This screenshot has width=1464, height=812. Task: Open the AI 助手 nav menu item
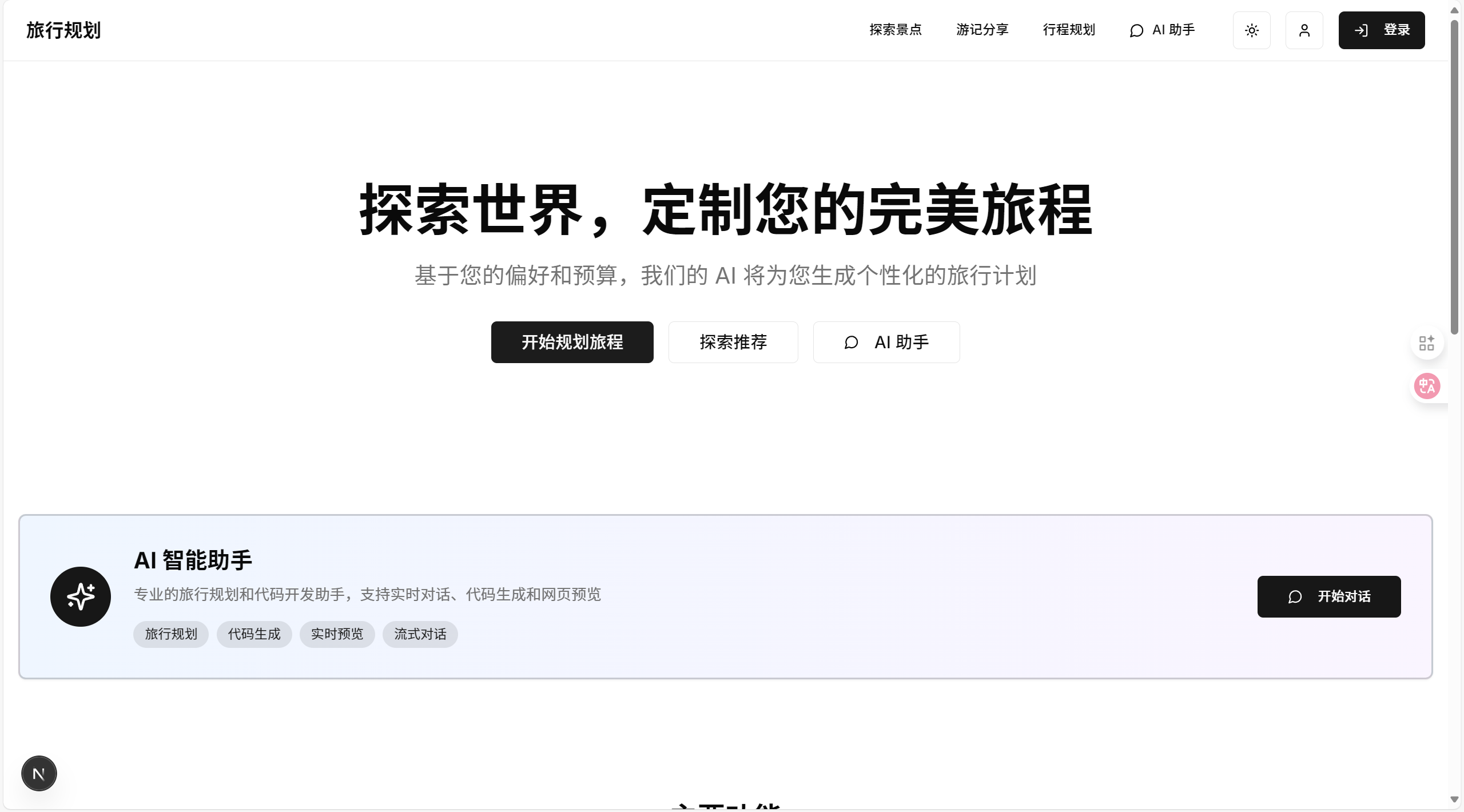pyautogui.click(x=1162, y=30)
